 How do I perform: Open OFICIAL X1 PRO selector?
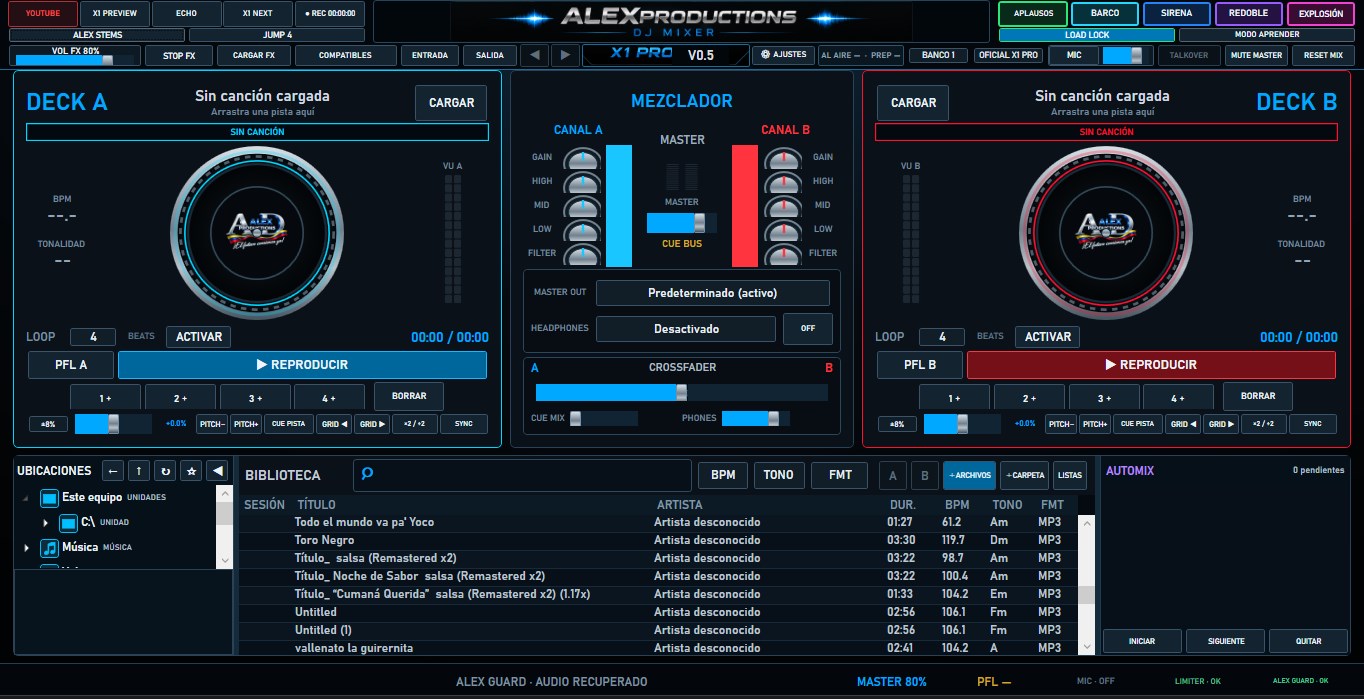coord(1009,55)
